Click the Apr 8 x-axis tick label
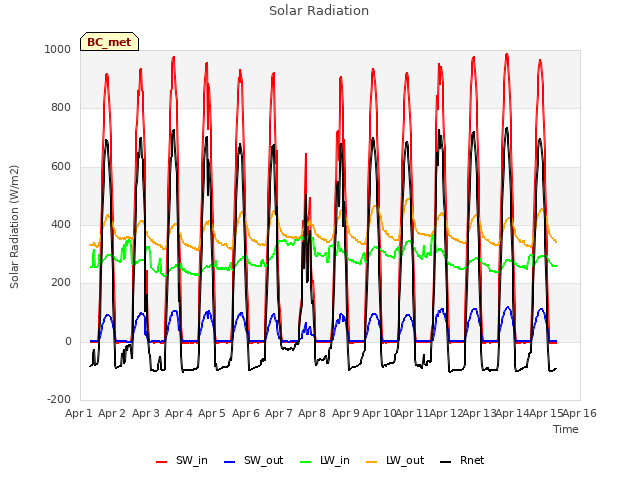Screen dimensions: 640x480 [312, 413]
